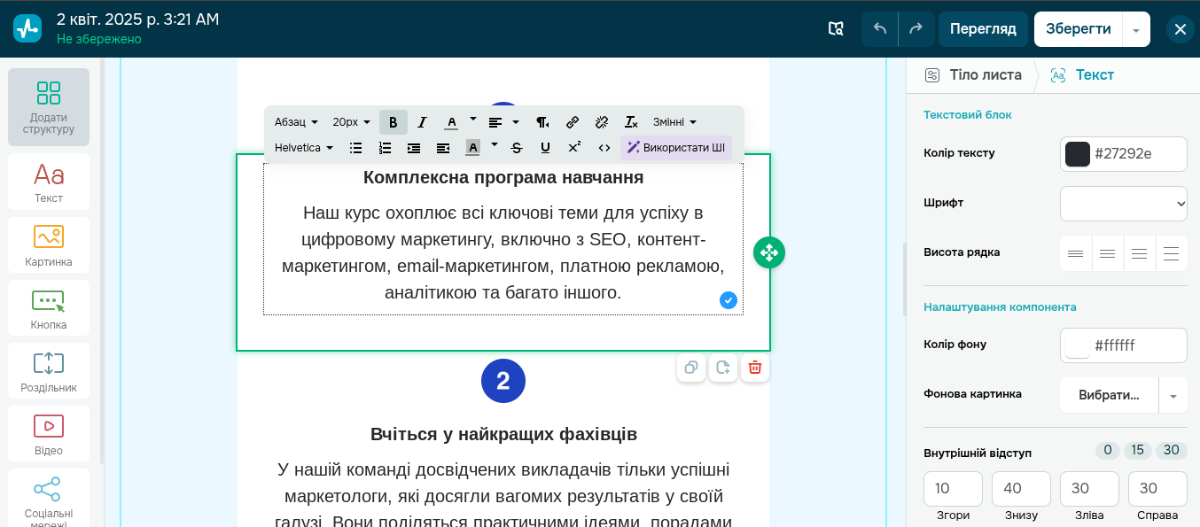This screenshot has height=527, width=1200.
Task: Expand the highlight color arrow
Action: click(494, 146)
